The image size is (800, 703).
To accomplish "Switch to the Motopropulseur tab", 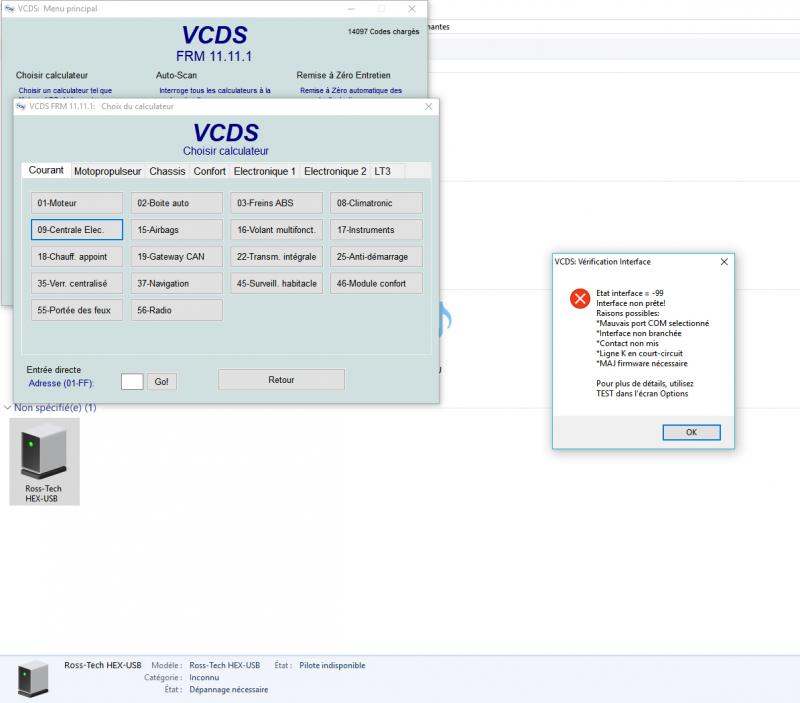I will click(108, 171).
